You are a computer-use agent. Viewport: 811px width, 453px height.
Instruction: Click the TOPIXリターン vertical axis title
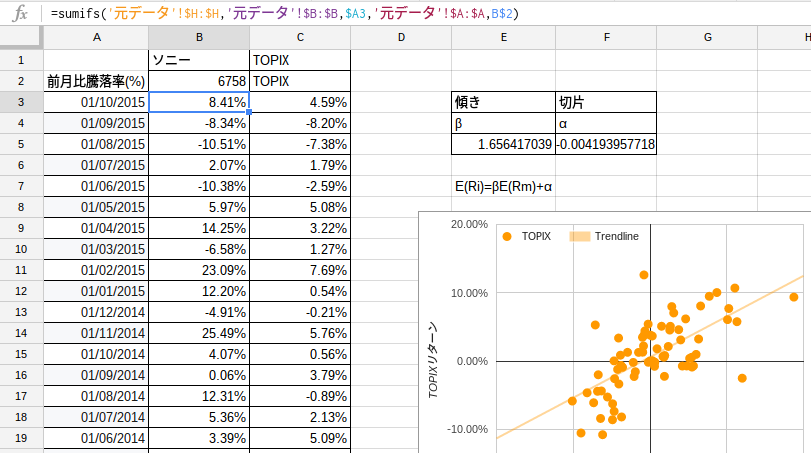click(x=433, y=360)
